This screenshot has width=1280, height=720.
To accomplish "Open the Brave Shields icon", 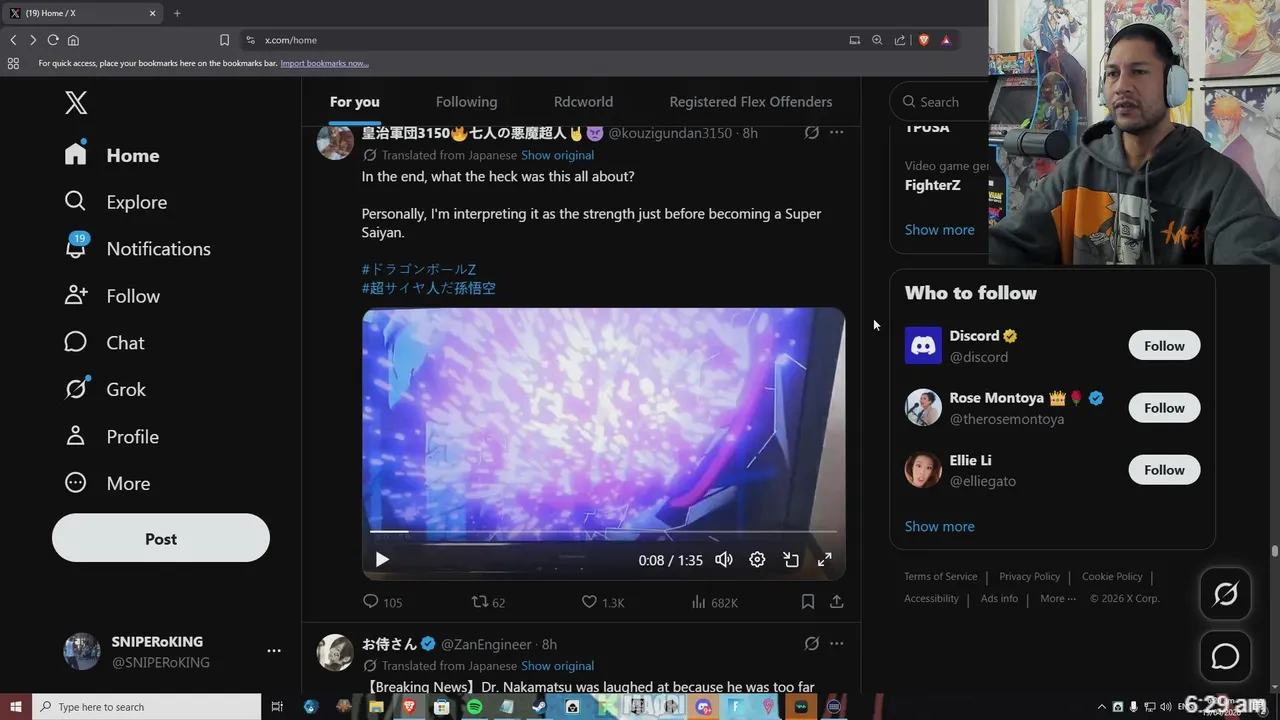I will [x=923, y=40].
